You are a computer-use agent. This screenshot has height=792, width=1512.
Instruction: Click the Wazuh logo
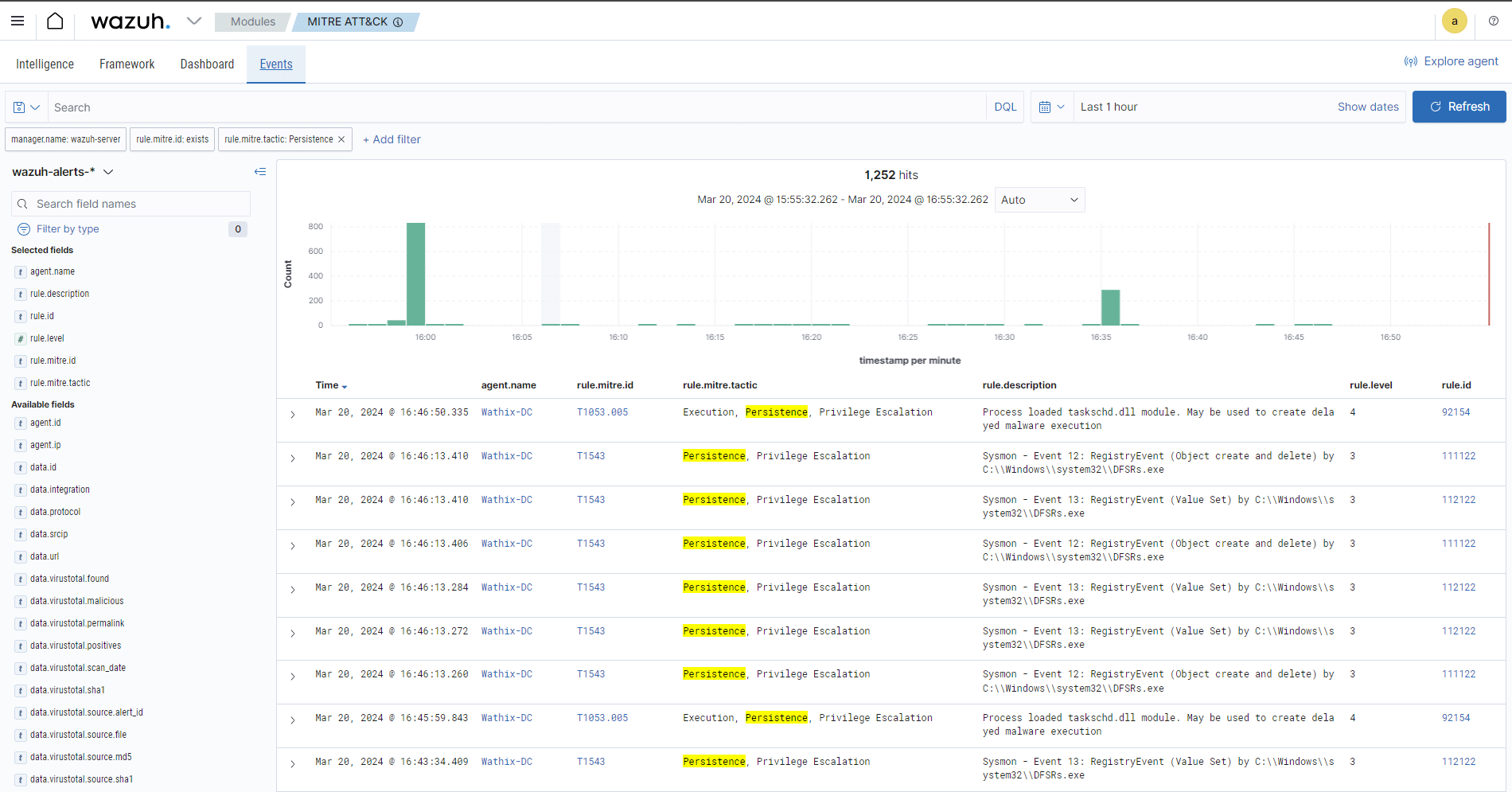[x=131, y=21]
